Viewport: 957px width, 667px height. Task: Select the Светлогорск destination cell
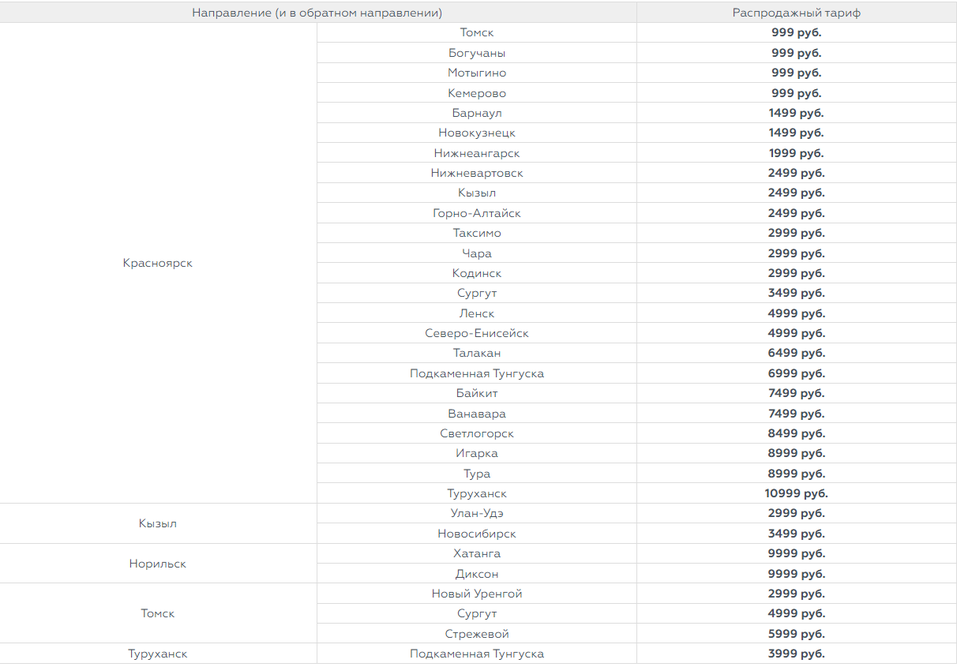coord(476,433)
